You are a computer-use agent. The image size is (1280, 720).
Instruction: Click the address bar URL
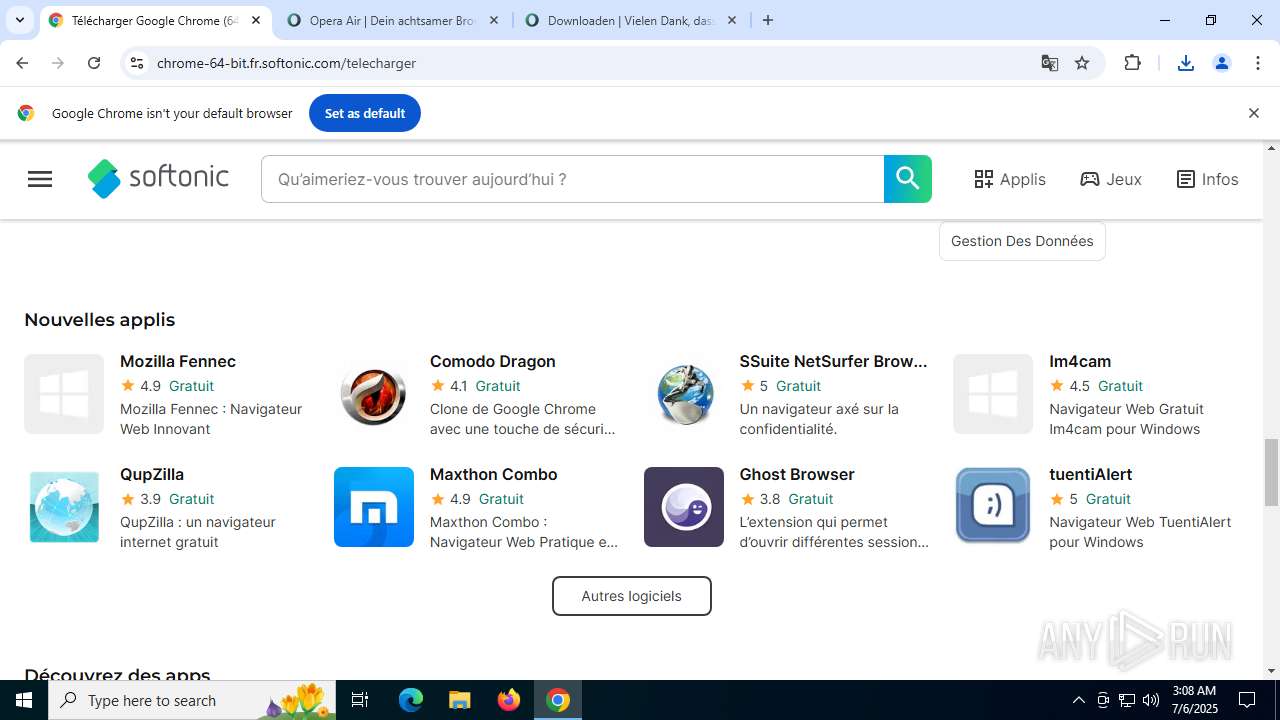[x=286, y=63]
